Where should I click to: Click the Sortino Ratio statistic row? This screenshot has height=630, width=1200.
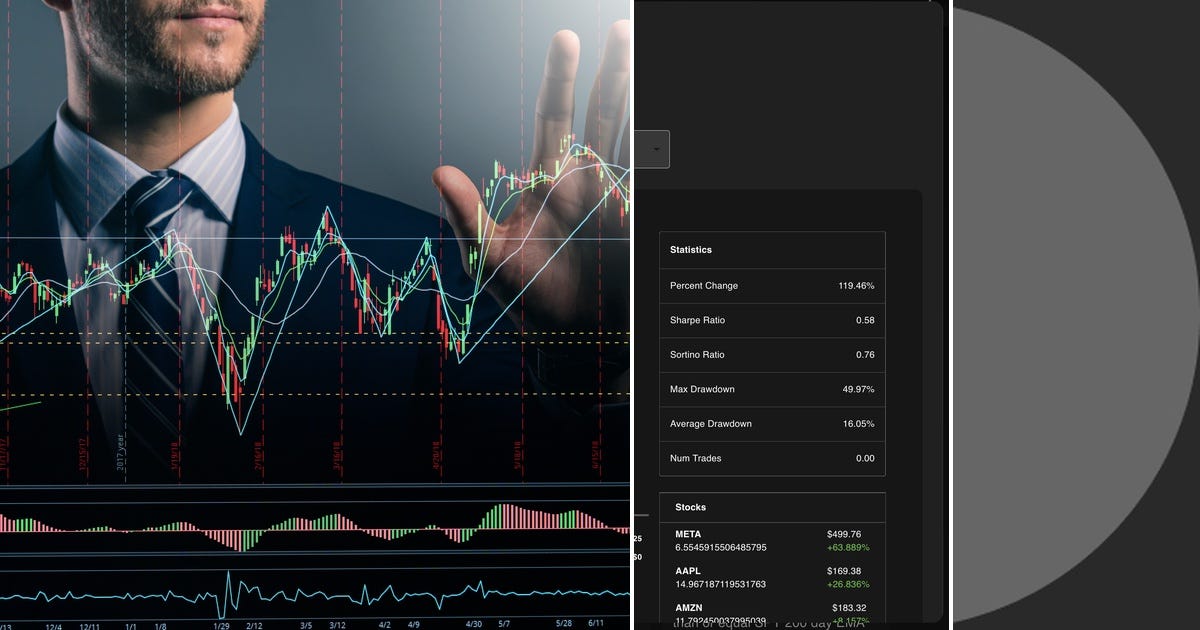[772, 355]
